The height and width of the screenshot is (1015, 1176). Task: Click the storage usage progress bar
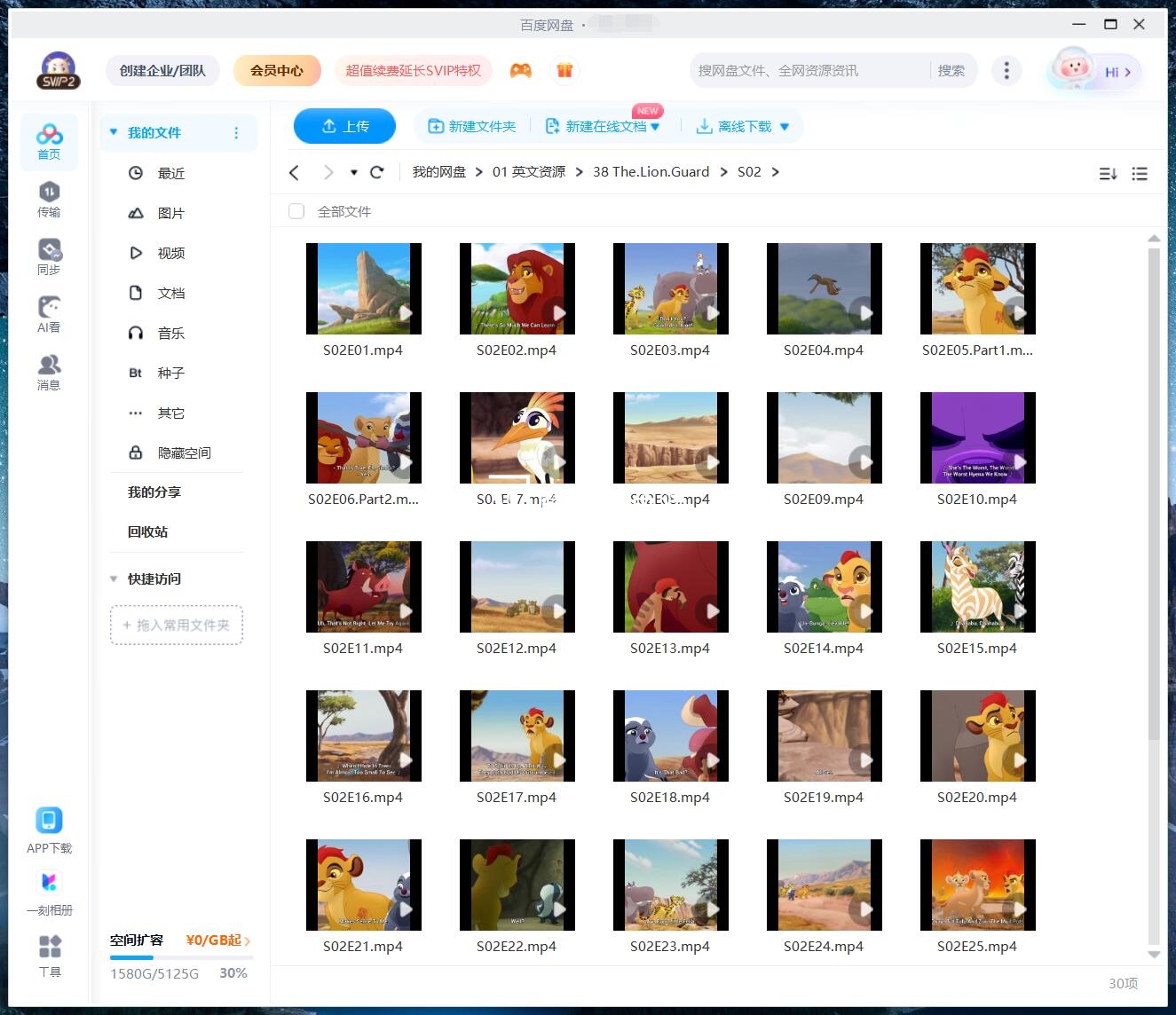[181, 957]
